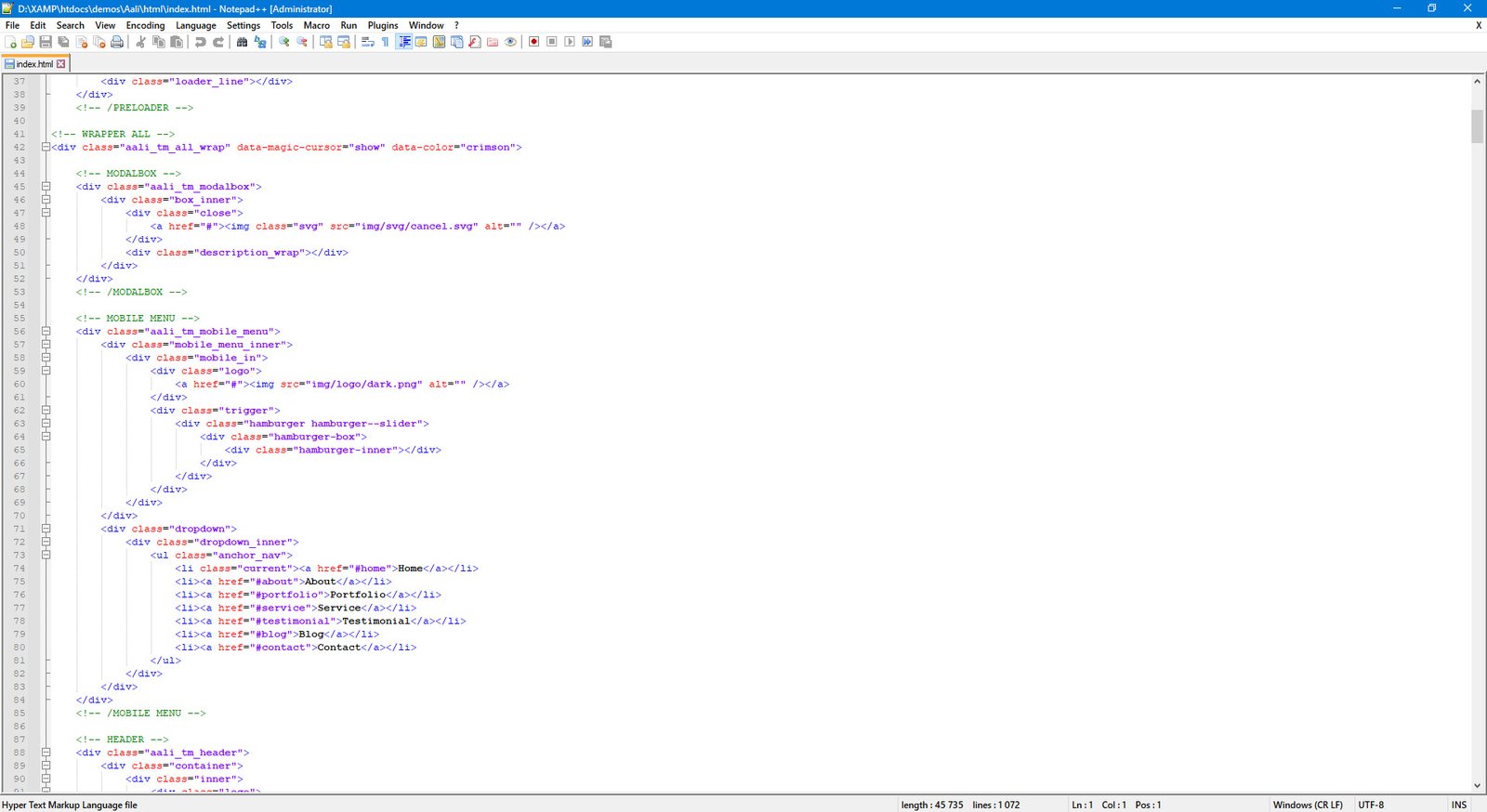The image size is (1487, 812).
Task: Toggle Show All Characters pilcrow button
Action: (x=386, y=42)
